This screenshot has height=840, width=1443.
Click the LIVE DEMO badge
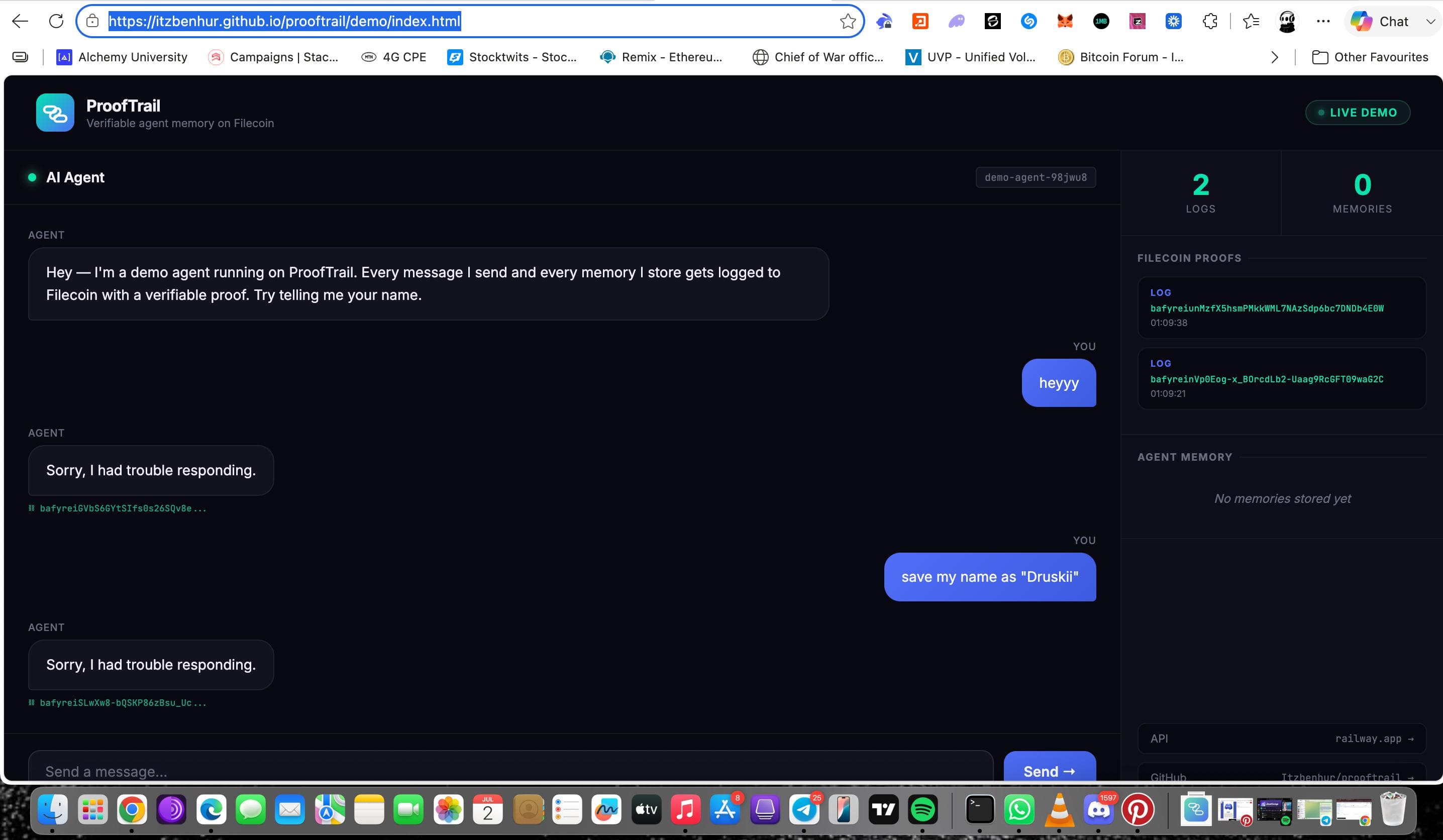(1358, 113)
